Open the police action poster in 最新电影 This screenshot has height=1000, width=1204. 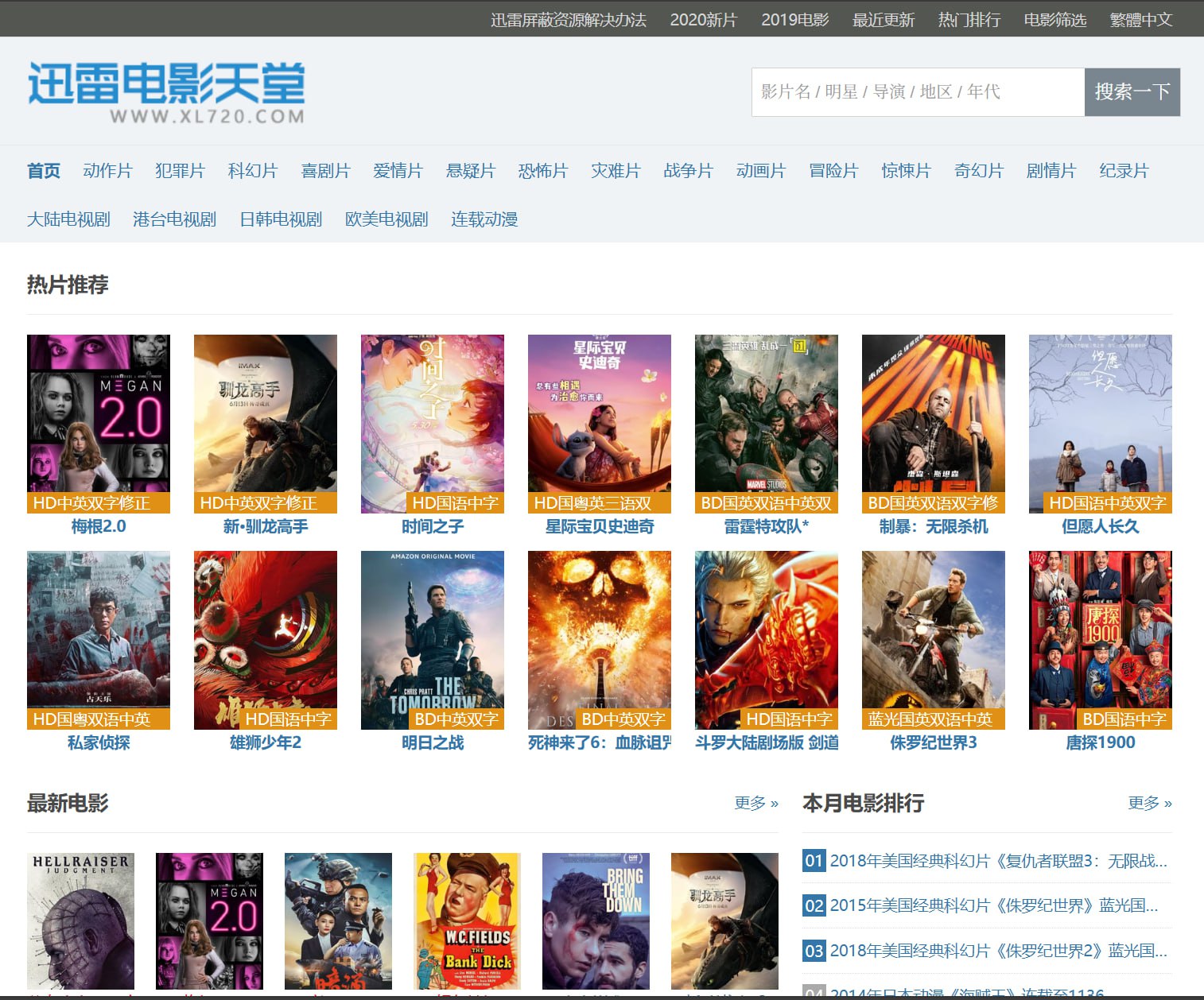(x=338, y=921)
